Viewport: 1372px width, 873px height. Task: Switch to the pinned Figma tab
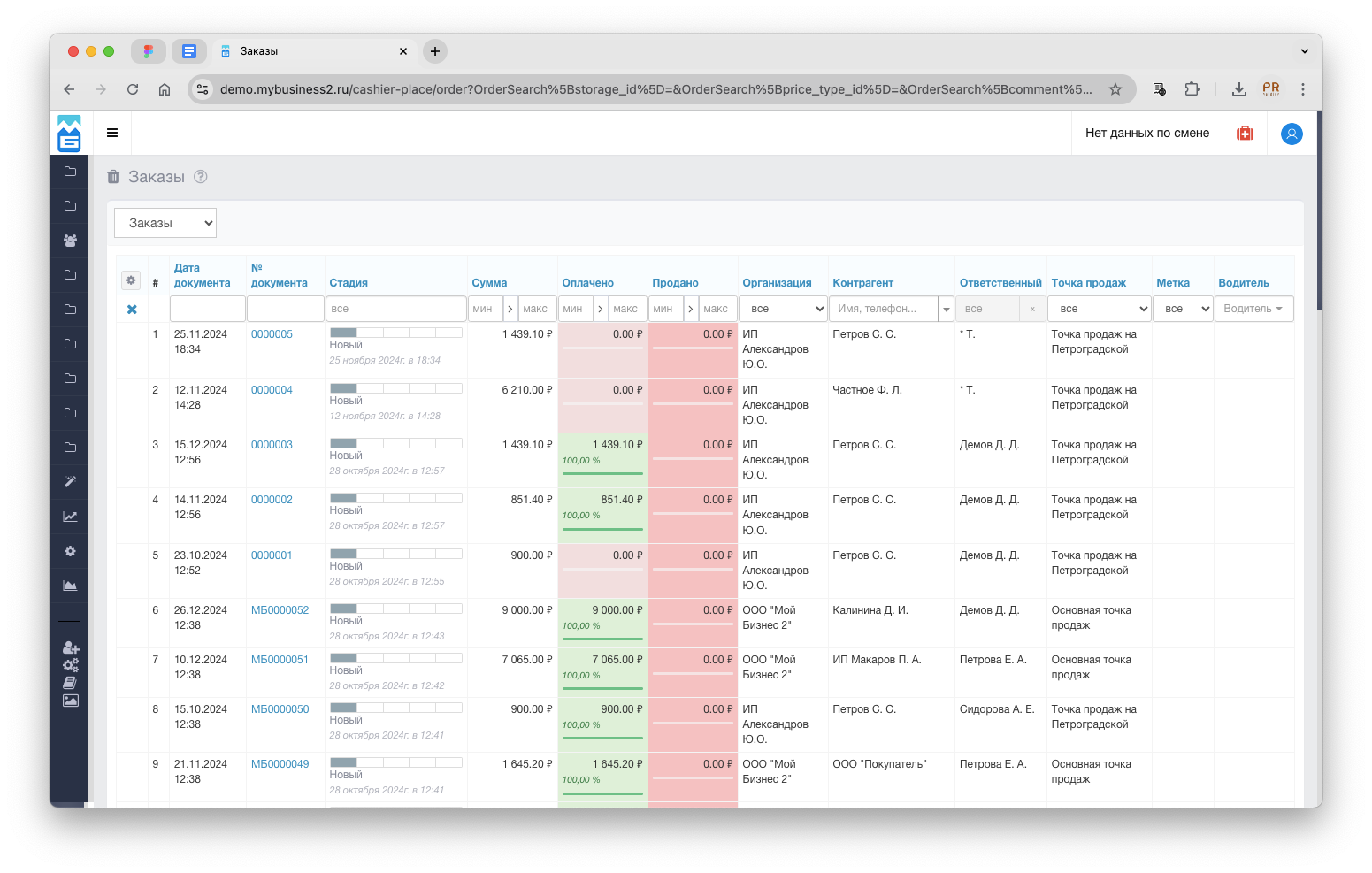click(x=149, y=51)
